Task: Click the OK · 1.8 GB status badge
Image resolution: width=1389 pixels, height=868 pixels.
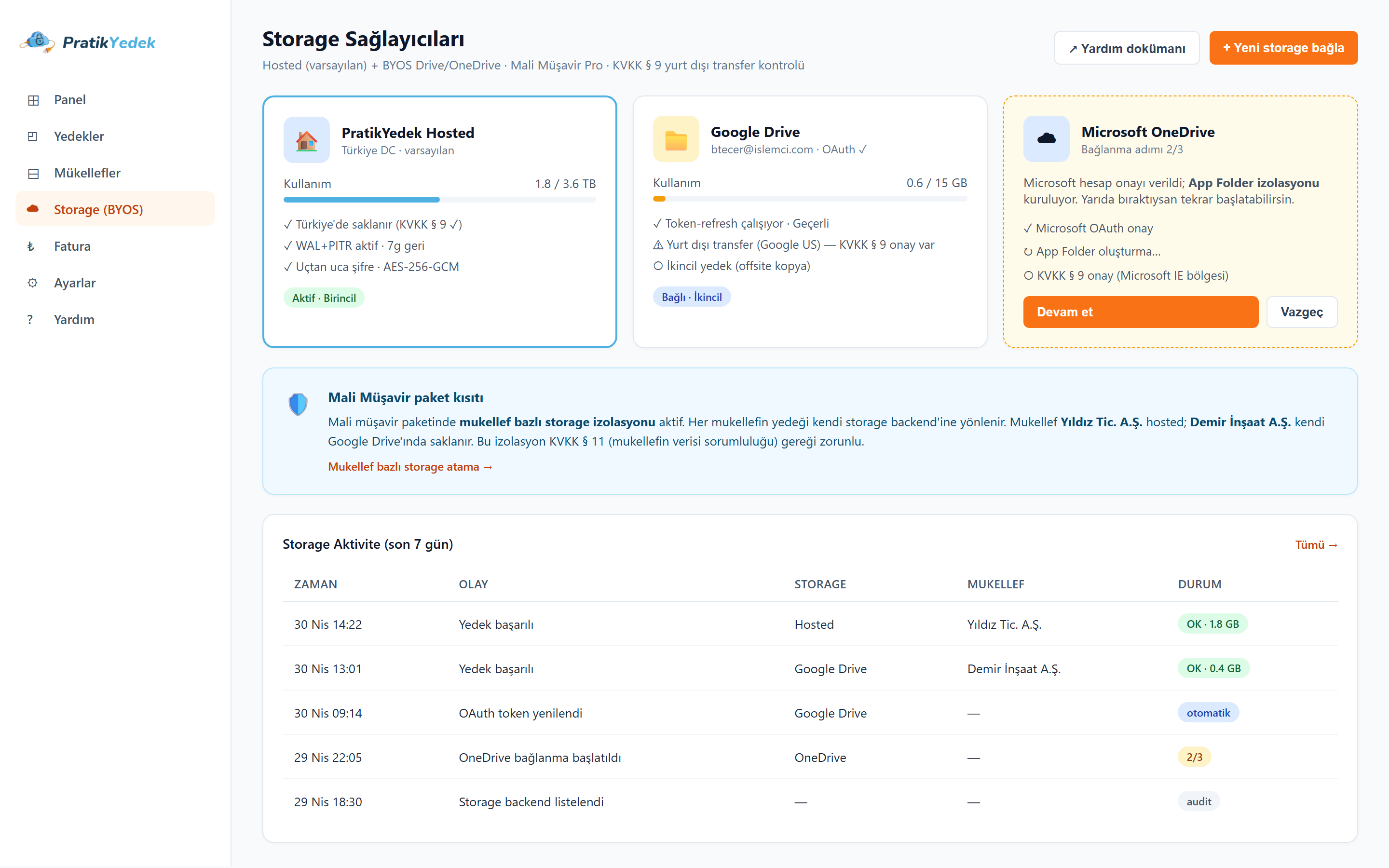Action: point(1212,624)
